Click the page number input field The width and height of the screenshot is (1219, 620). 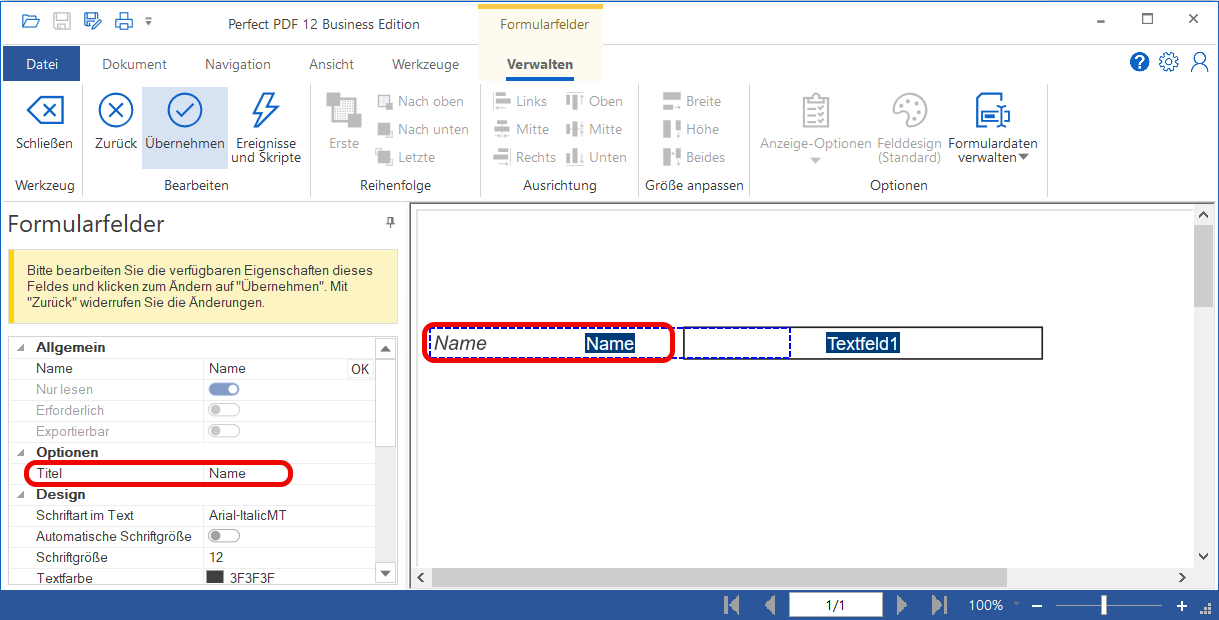click(x=835, y=605)
